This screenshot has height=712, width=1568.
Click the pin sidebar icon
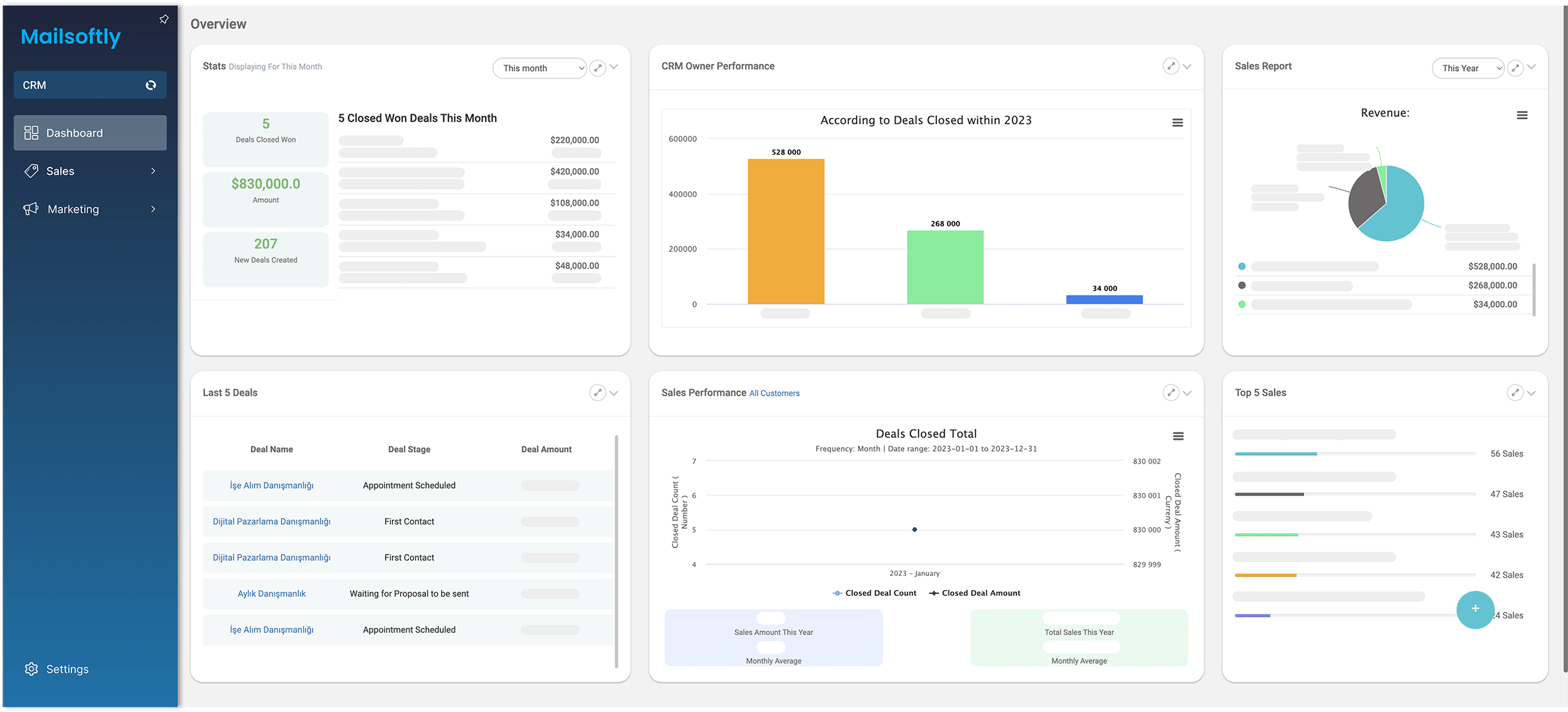(164, 19)
